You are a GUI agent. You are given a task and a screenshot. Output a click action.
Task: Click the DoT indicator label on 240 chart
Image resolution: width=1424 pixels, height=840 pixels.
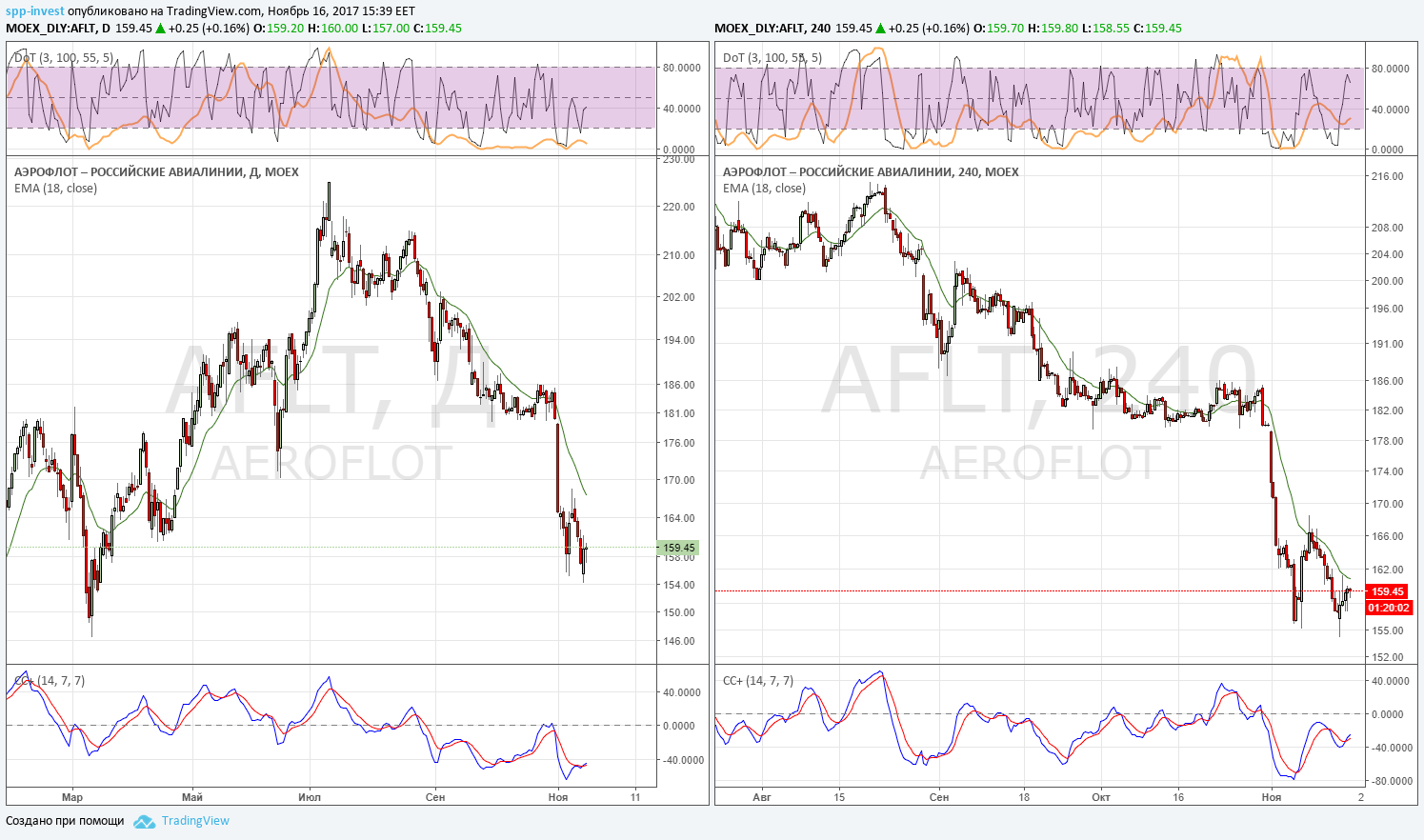pos(772,58)
